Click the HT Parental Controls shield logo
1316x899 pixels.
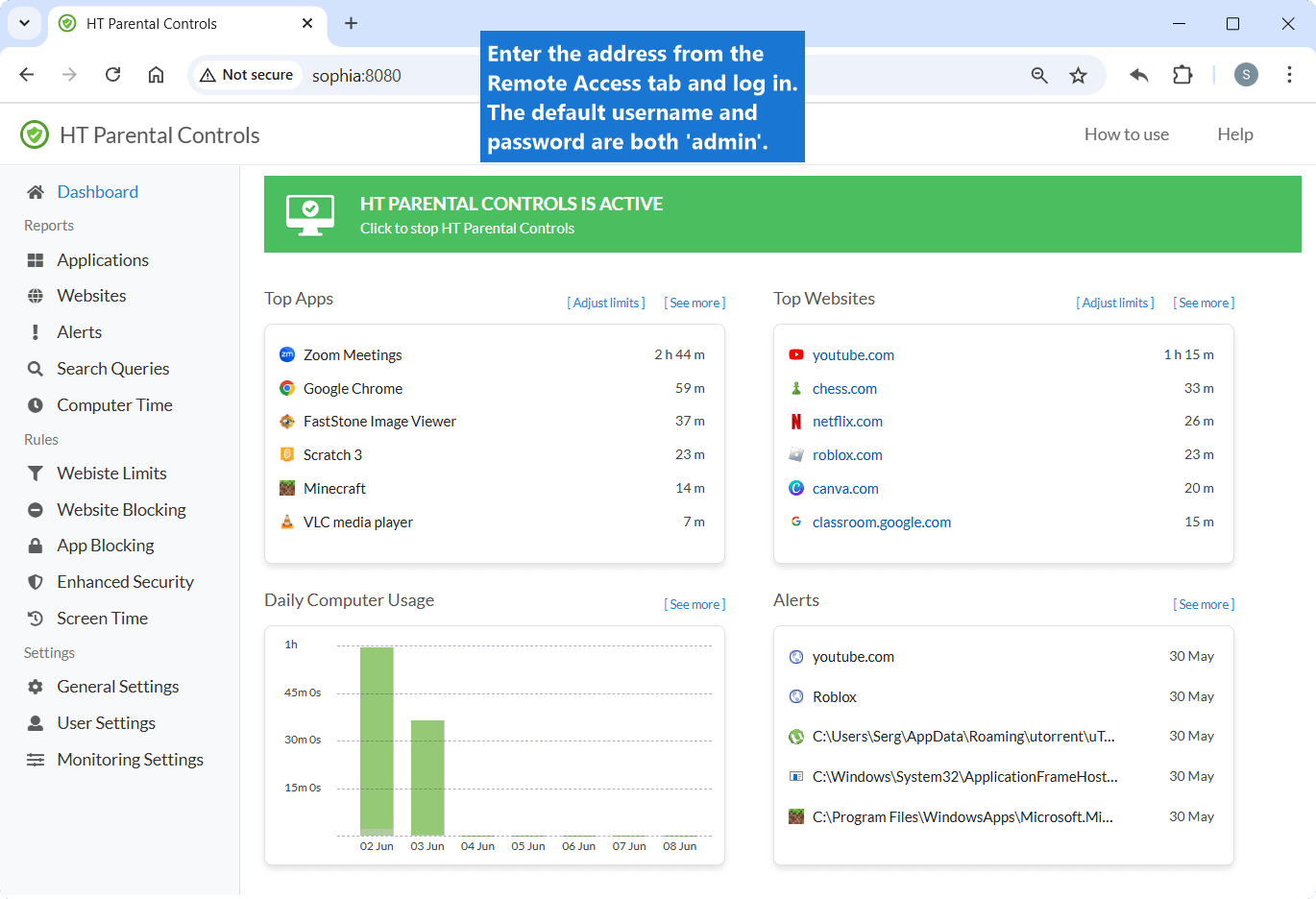pos(35,134)
